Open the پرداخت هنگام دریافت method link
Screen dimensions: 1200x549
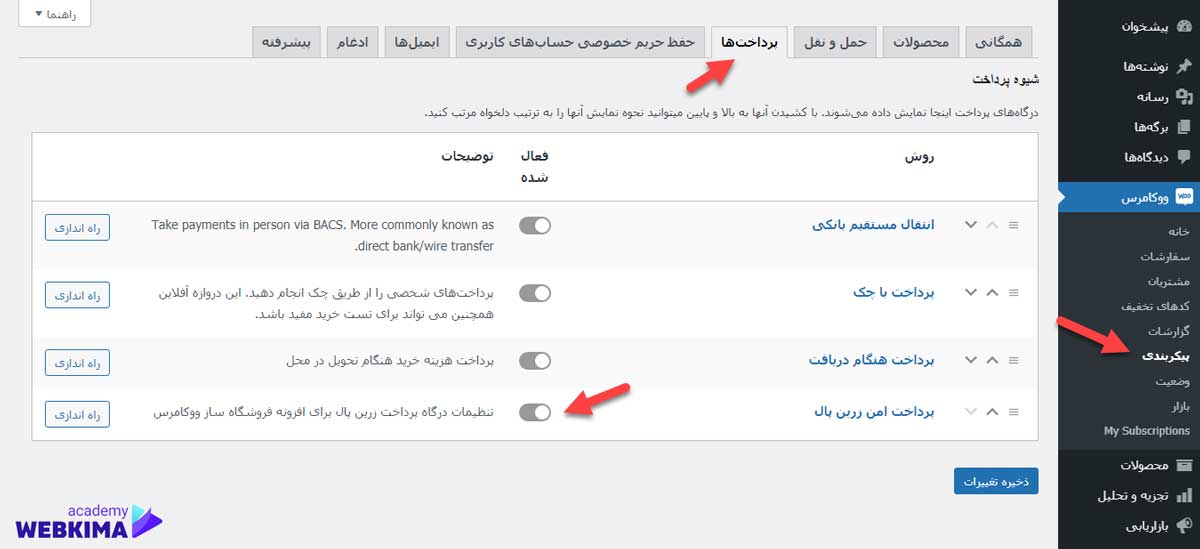pyautogui.click(x=871, y=360)
